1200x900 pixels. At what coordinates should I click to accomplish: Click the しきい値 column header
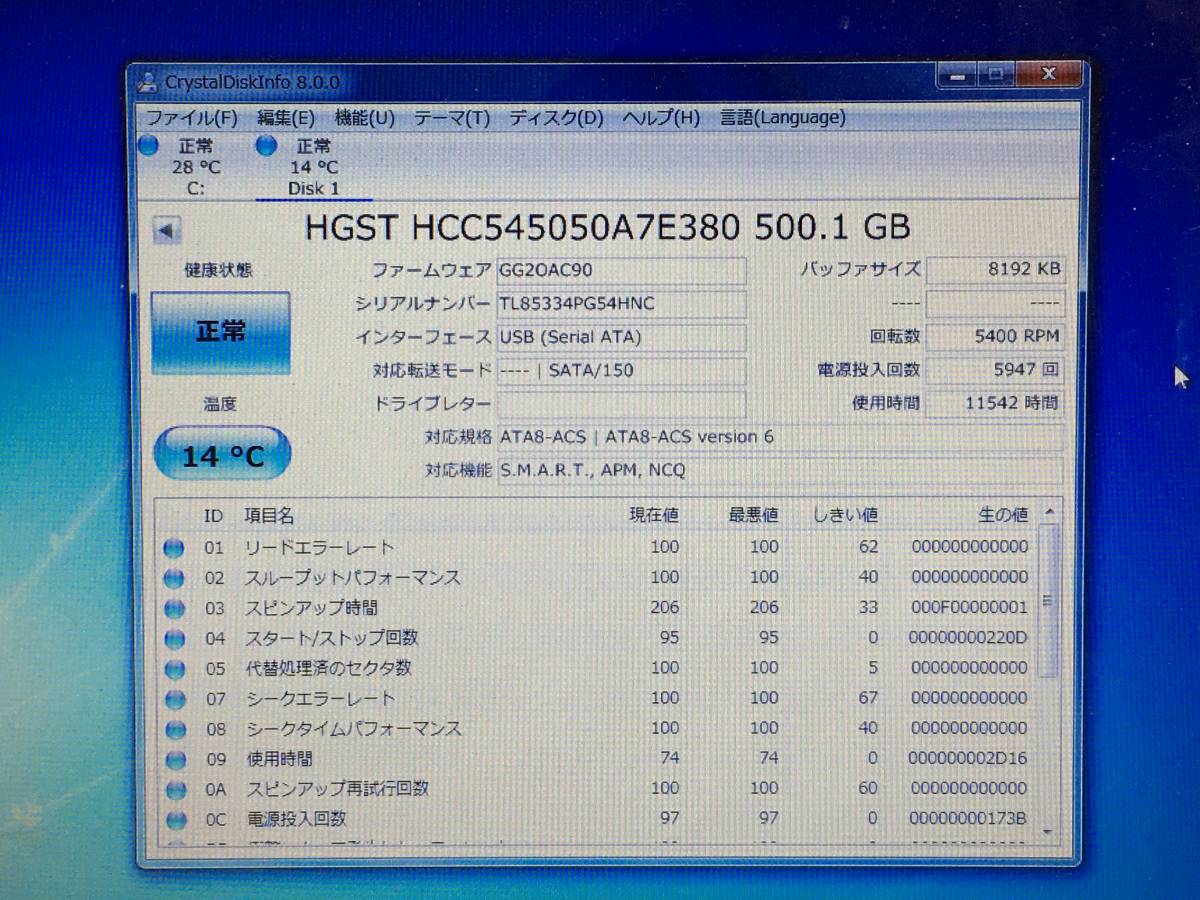(845, 516)
